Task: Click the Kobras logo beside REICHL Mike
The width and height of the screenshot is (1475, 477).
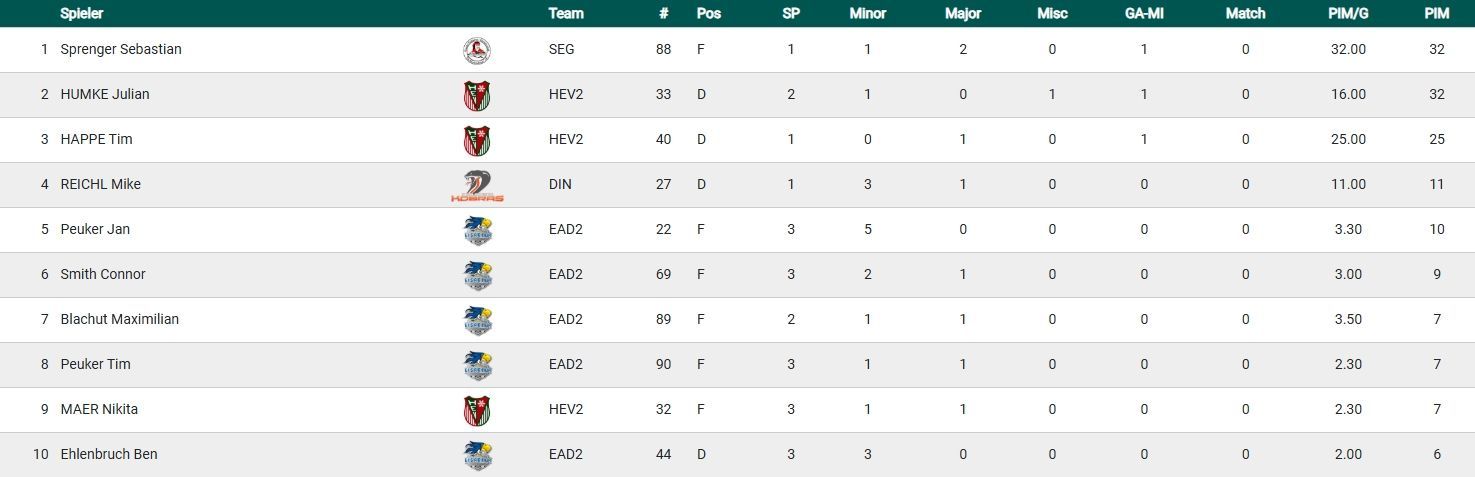Action: (x=477, y=185)
